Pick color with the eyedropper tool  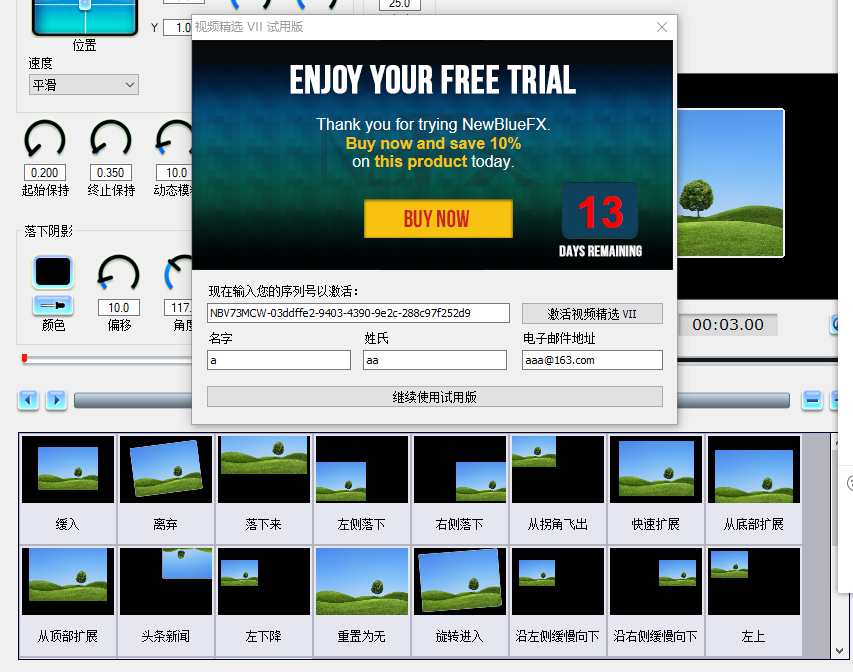(x=53, y=304)
